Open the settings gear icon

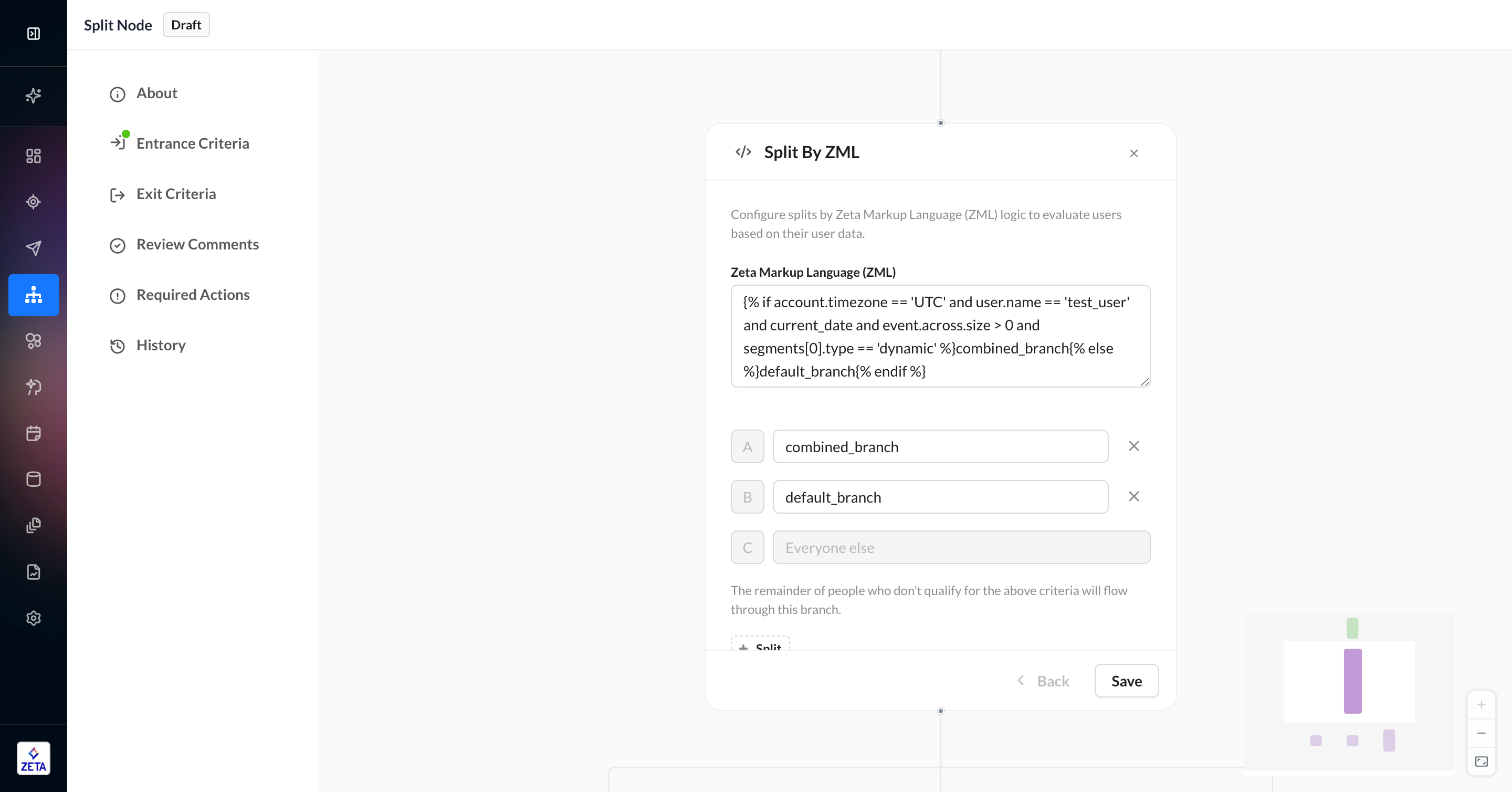tap(34, 618)
